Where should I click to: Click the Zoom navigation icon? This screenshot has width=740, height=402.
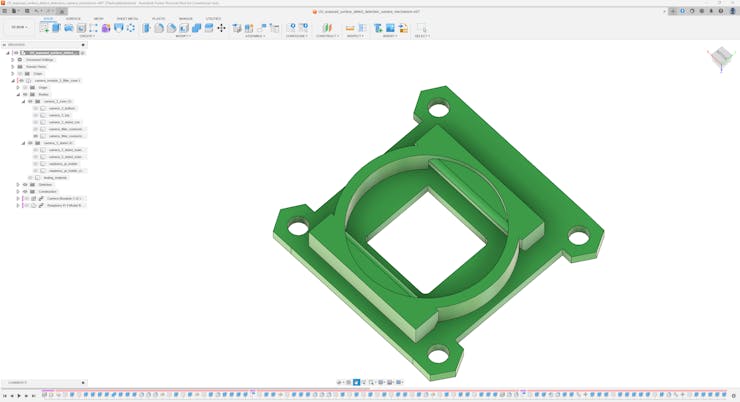click(x=364, y=382)
